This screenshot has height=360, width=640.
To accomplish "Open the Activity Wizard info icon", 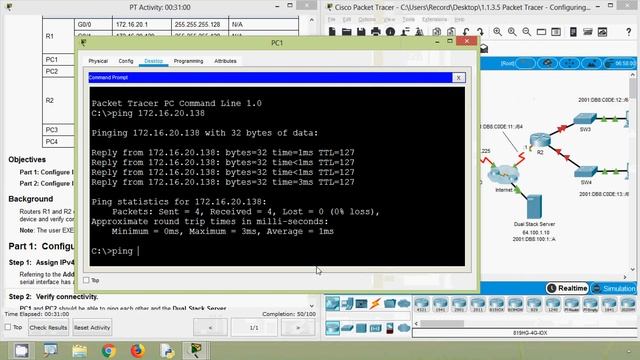I will coord(390,32).
